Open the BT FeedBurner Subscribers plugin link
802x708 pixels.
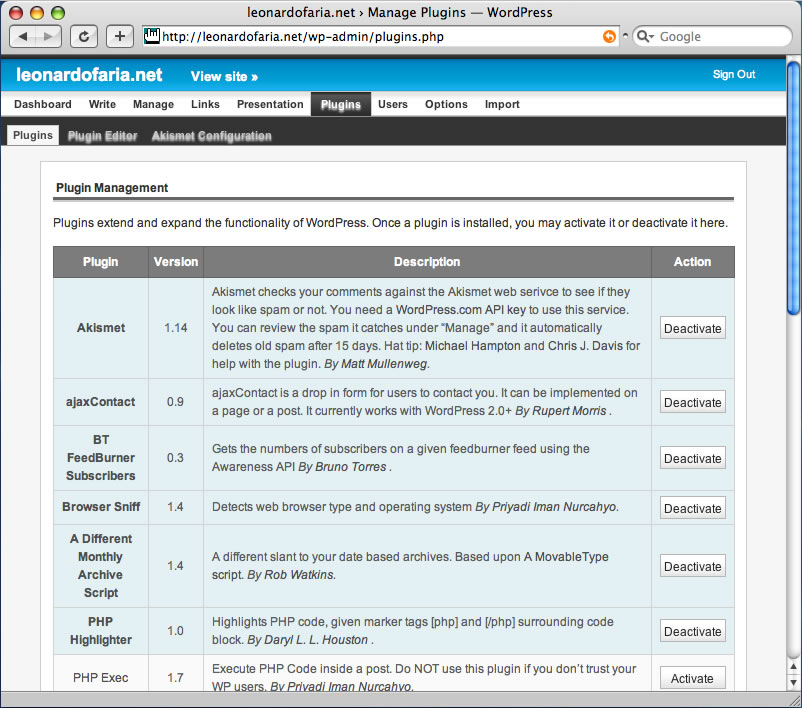[x=101, y=458]
